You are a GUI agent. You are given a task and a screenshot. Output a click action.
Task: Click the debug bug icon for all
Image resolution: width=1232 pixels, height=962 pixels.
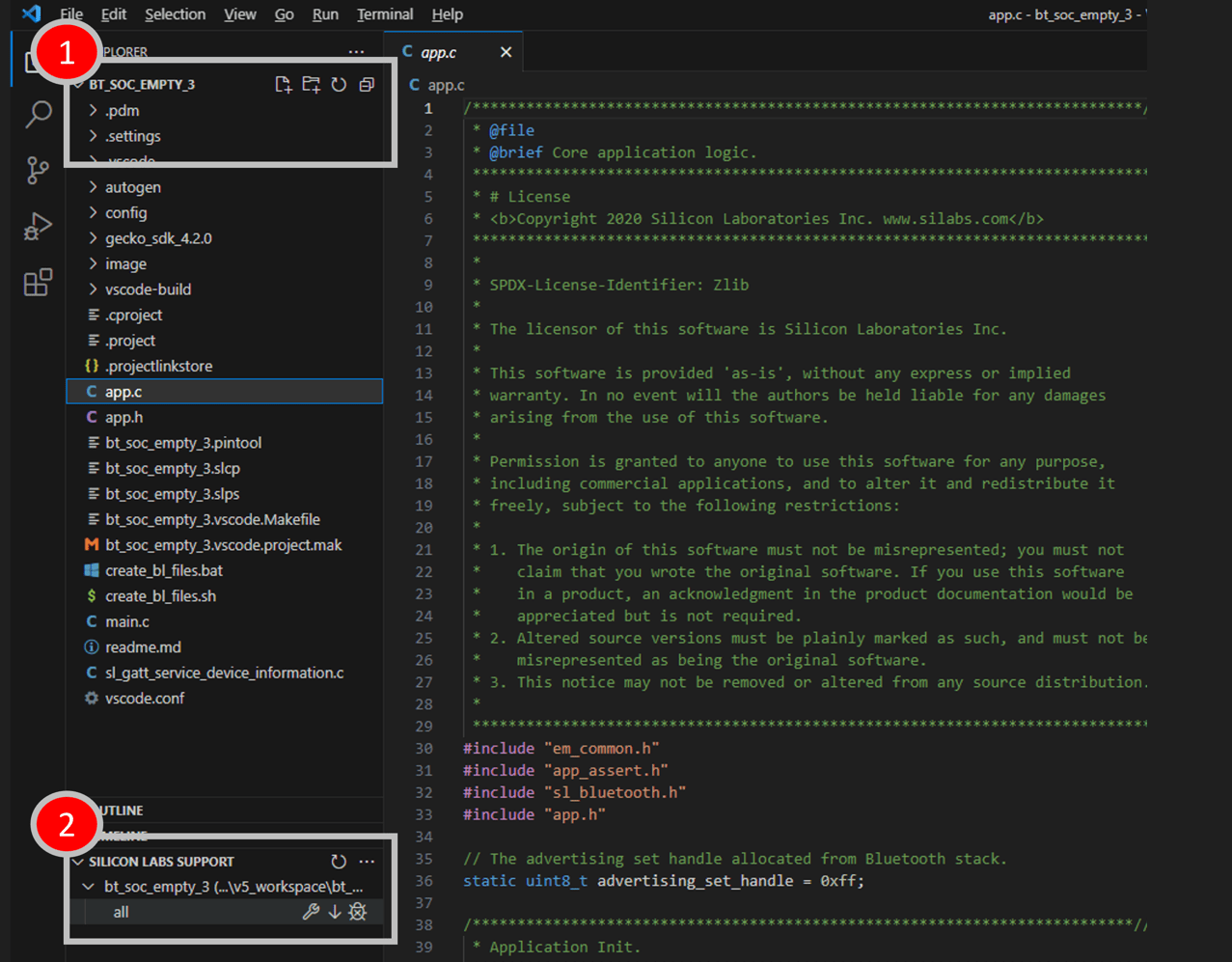(358, 912)
